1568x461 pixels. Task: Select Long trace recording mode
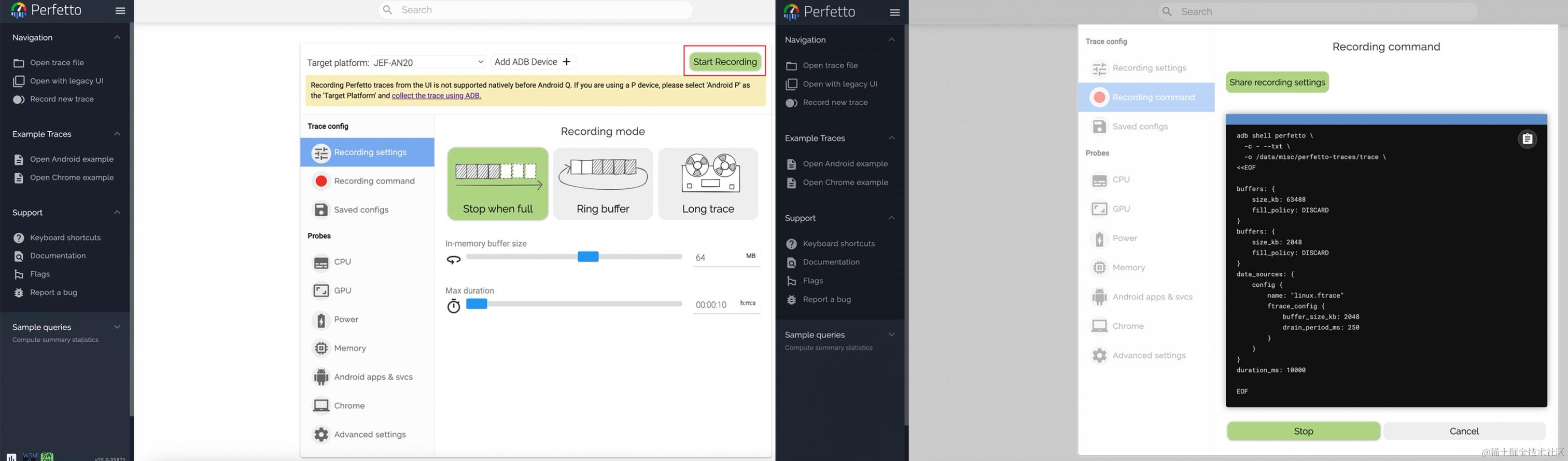click(x=708, y=183)
